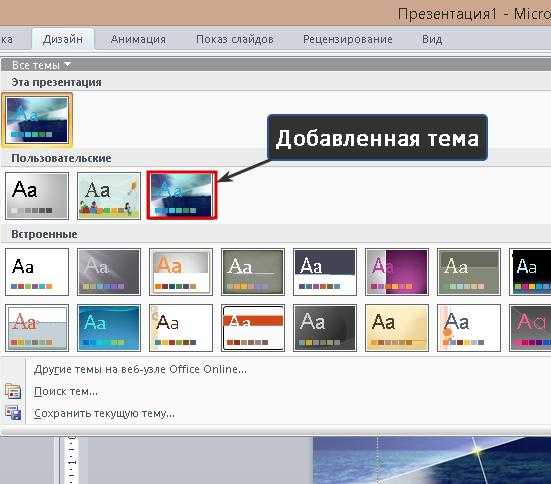
Task: Apply the bright blue wave built-in theme
Action: [x=109, y=328]
